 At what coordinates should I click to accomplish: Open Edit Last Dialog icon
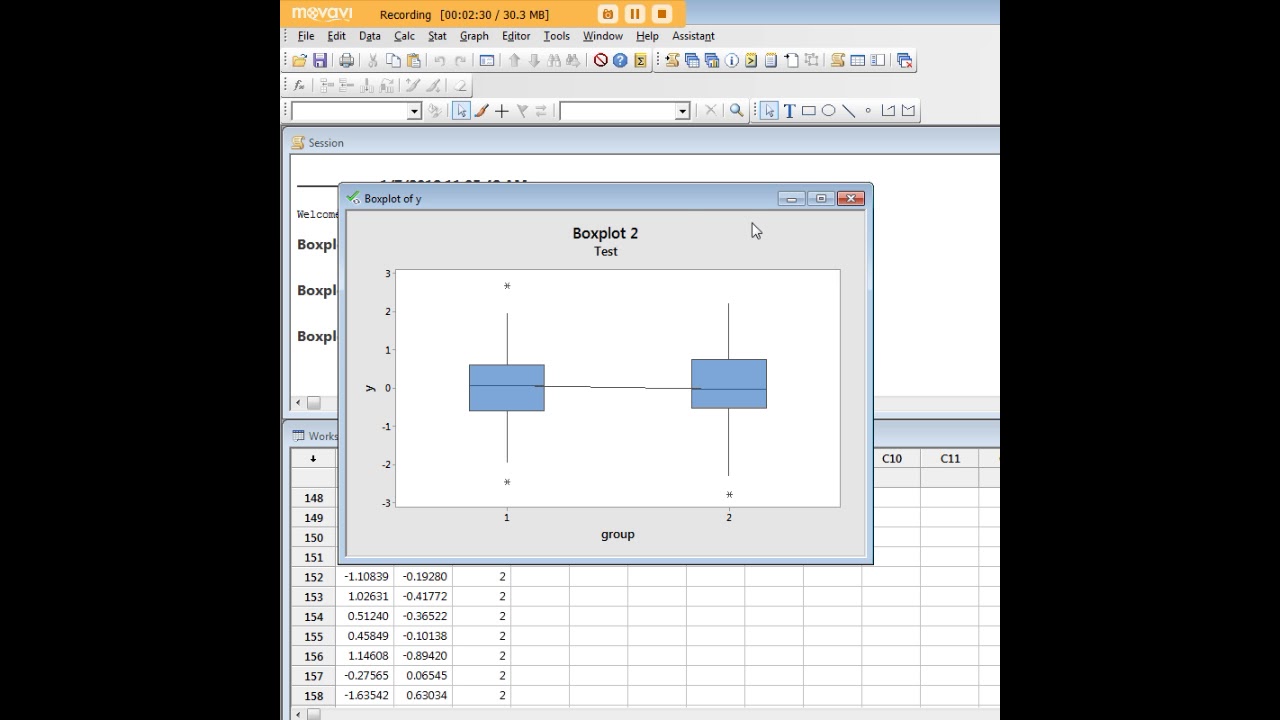[487, 60]
